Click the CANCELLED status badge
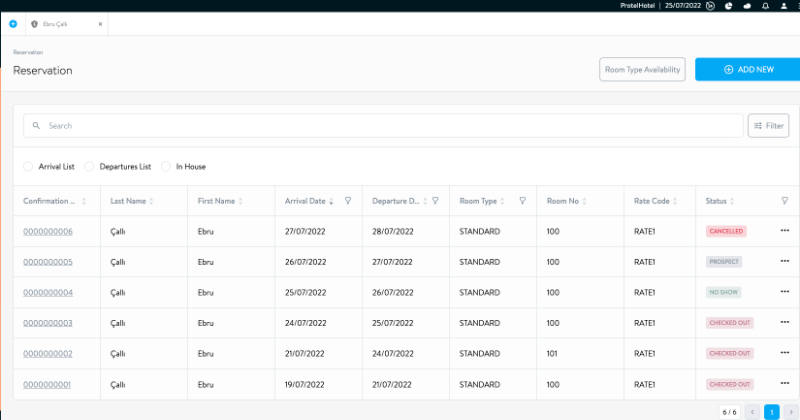Viewport: 800px width, 420px height. point(726,231)
